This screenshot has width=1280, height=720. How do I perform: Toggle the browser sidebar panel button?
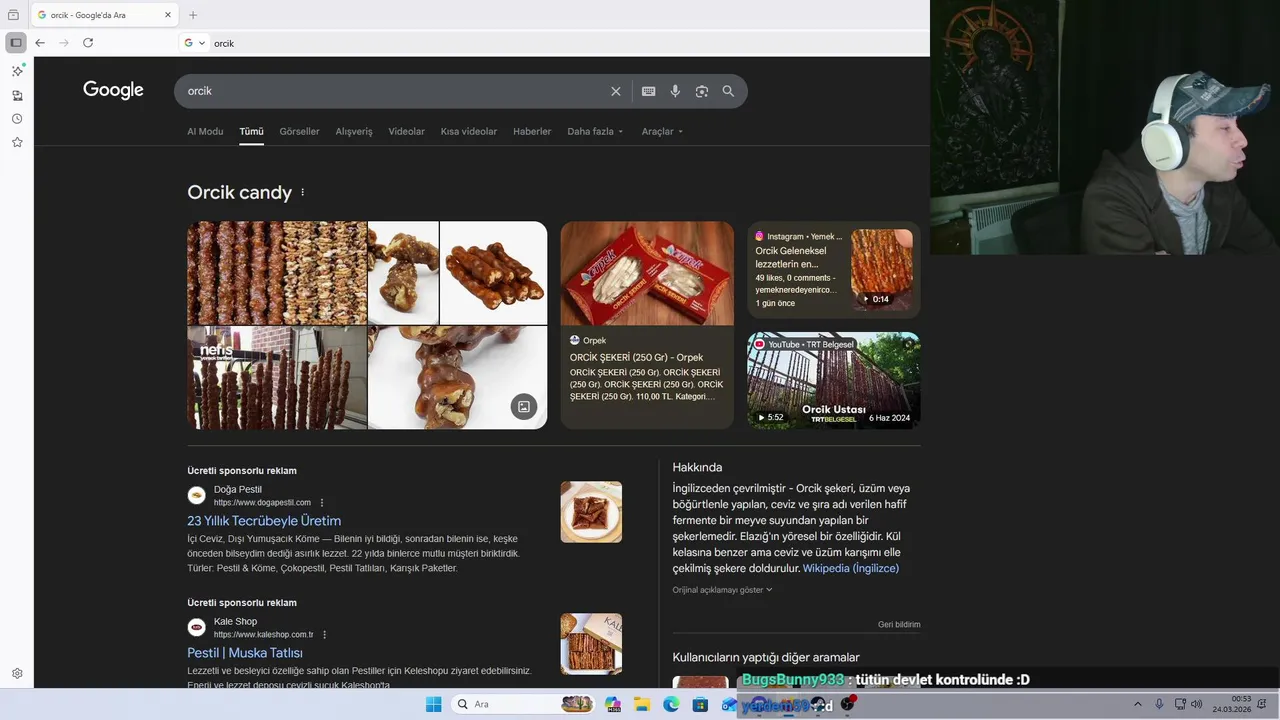point(16,43)
